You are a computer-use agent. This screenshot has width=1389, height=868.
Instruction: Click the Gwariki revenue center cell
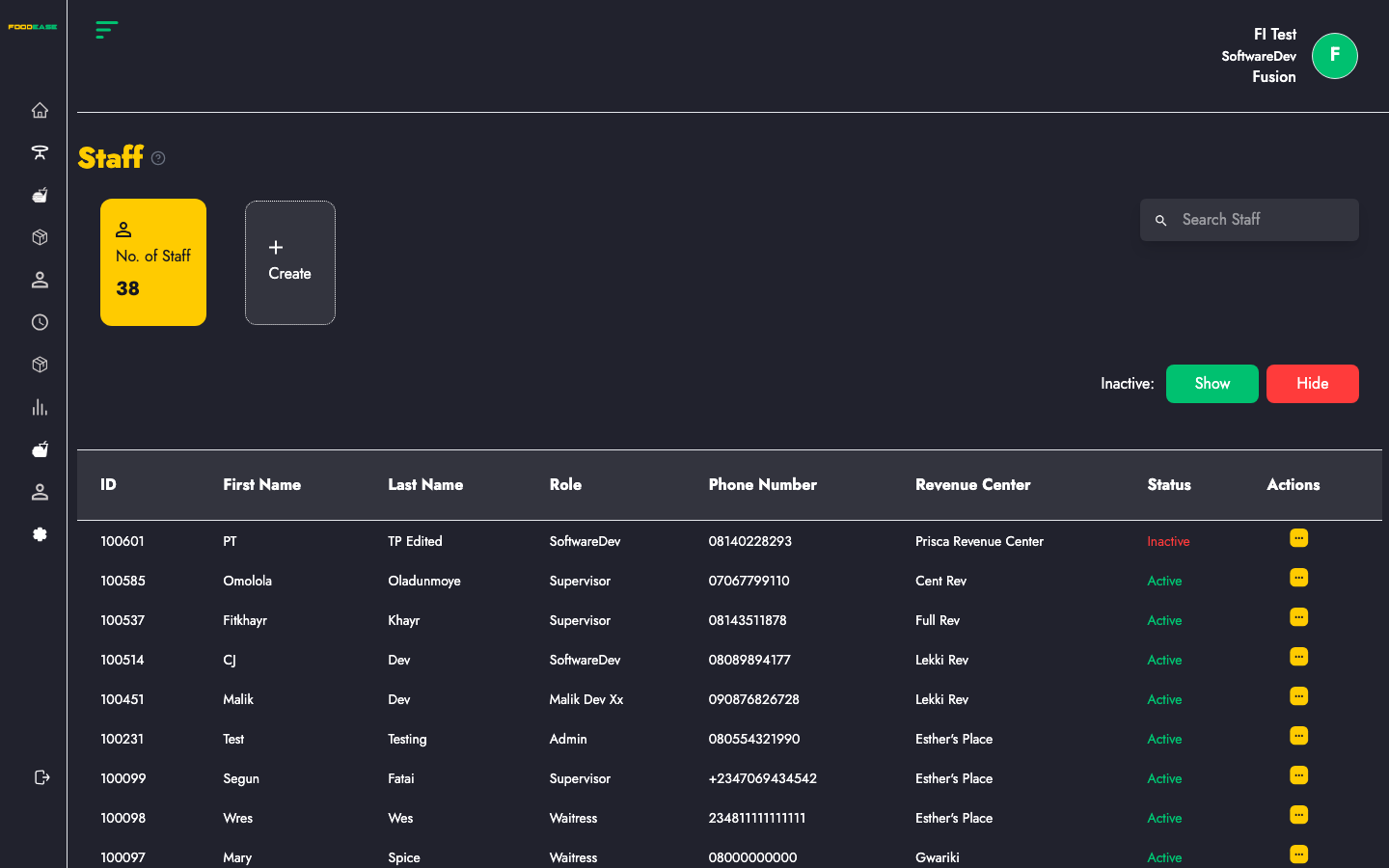[x=938, y=858]
